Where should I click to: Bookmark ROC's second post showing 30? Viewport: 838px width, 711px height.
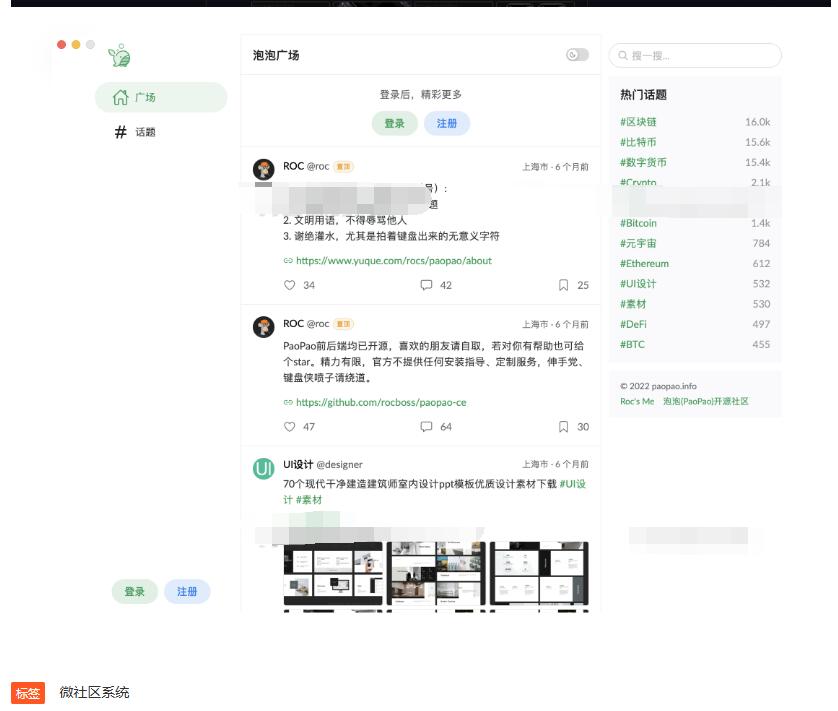point(562,426)
